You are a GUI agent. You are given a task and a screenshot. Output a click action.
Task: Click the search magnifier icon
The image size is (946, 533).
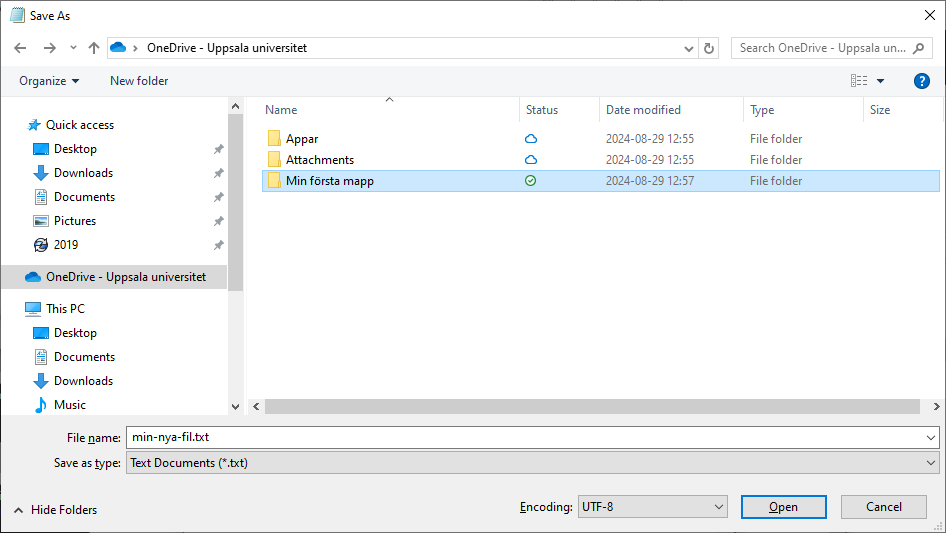click(918, 48)
